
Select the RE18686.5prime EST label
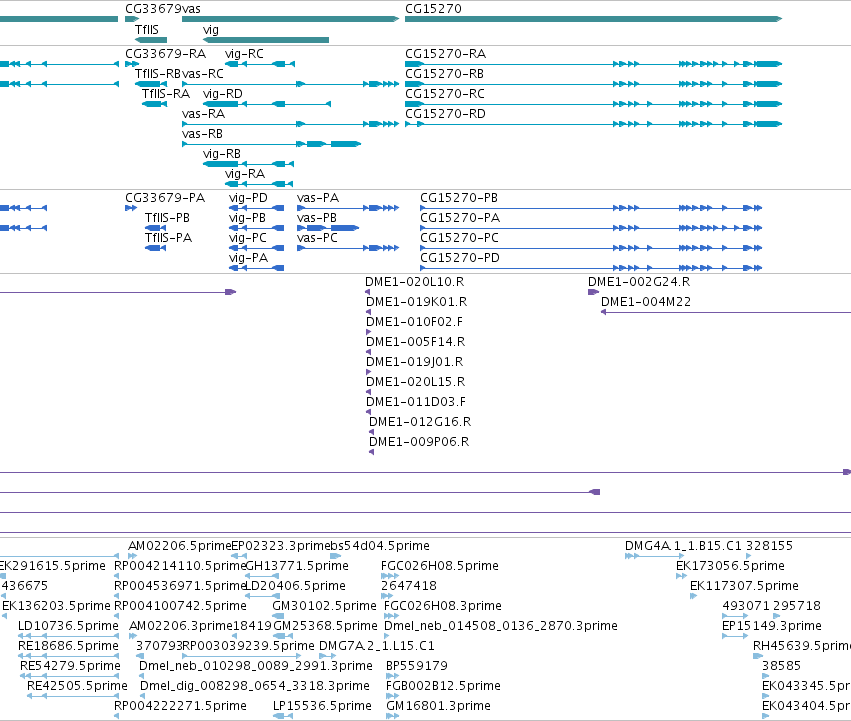coord(68,647)
